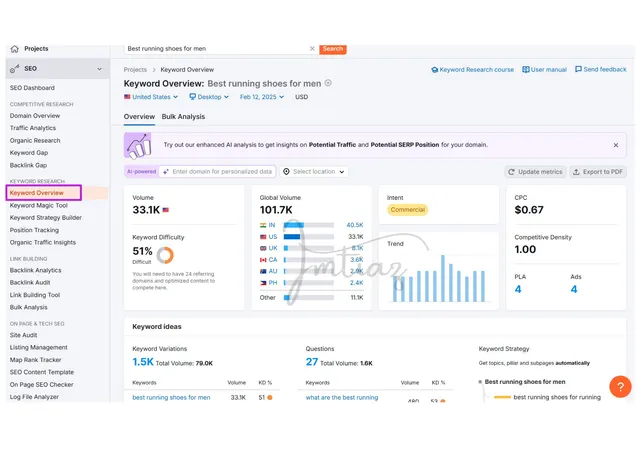
Task: Open SEO Content Template in sidebar
Action: 42,372
